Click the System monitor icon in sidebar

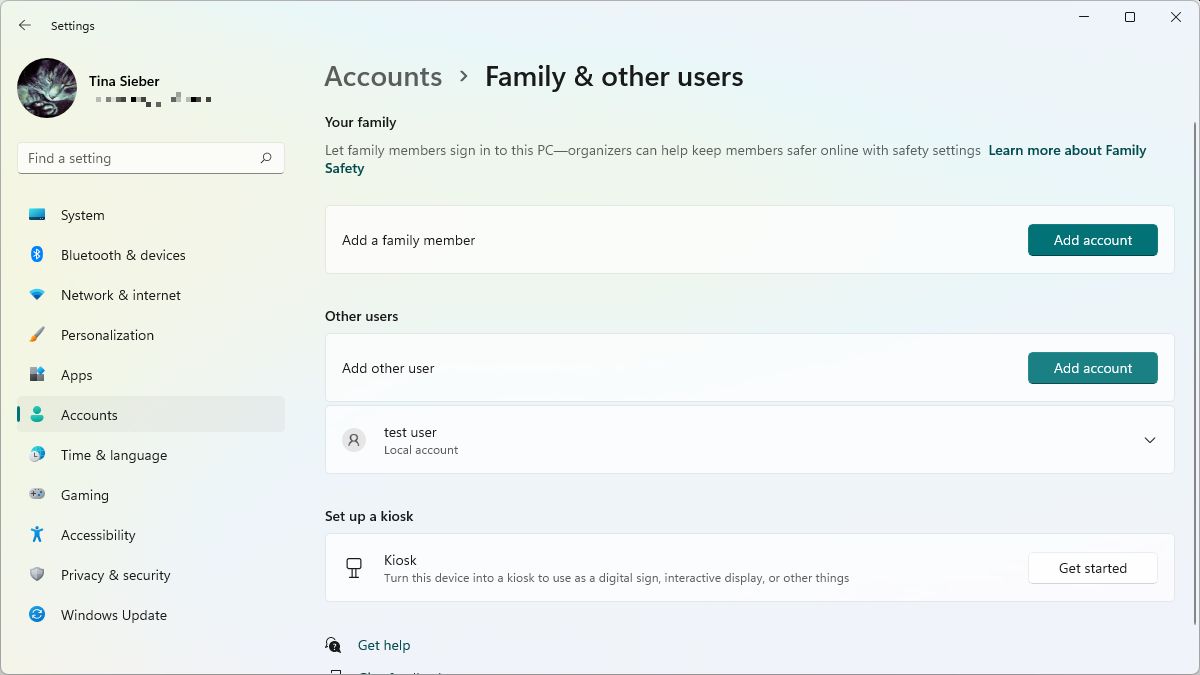pos(37,215)
